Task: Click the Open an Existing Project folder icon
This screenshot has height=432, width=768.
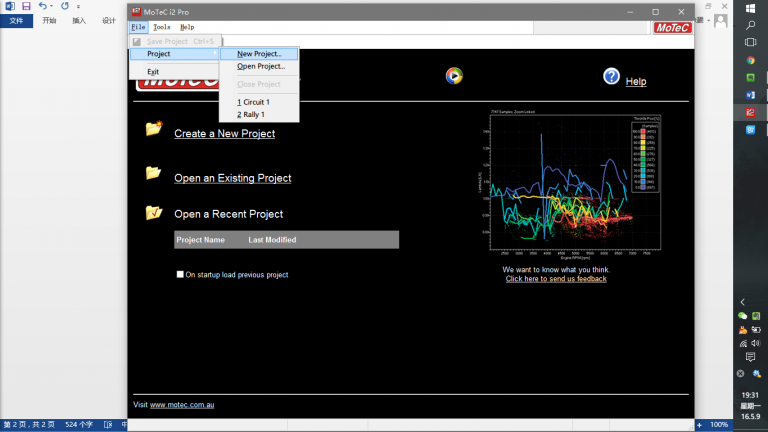Action: (153, 172)
